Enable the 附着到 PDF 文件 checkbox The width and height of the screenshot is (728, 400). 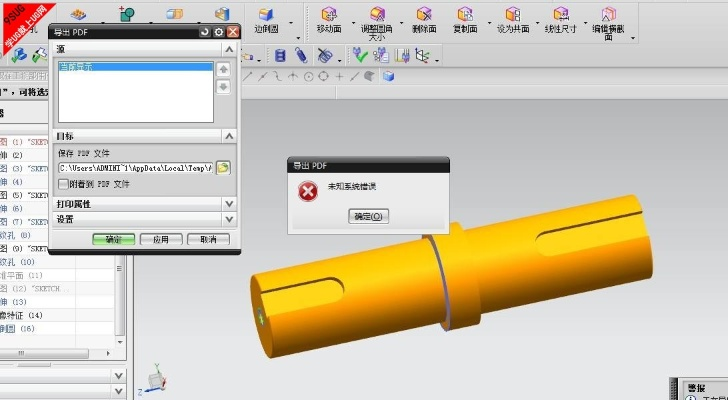click(x=63, y=184)
